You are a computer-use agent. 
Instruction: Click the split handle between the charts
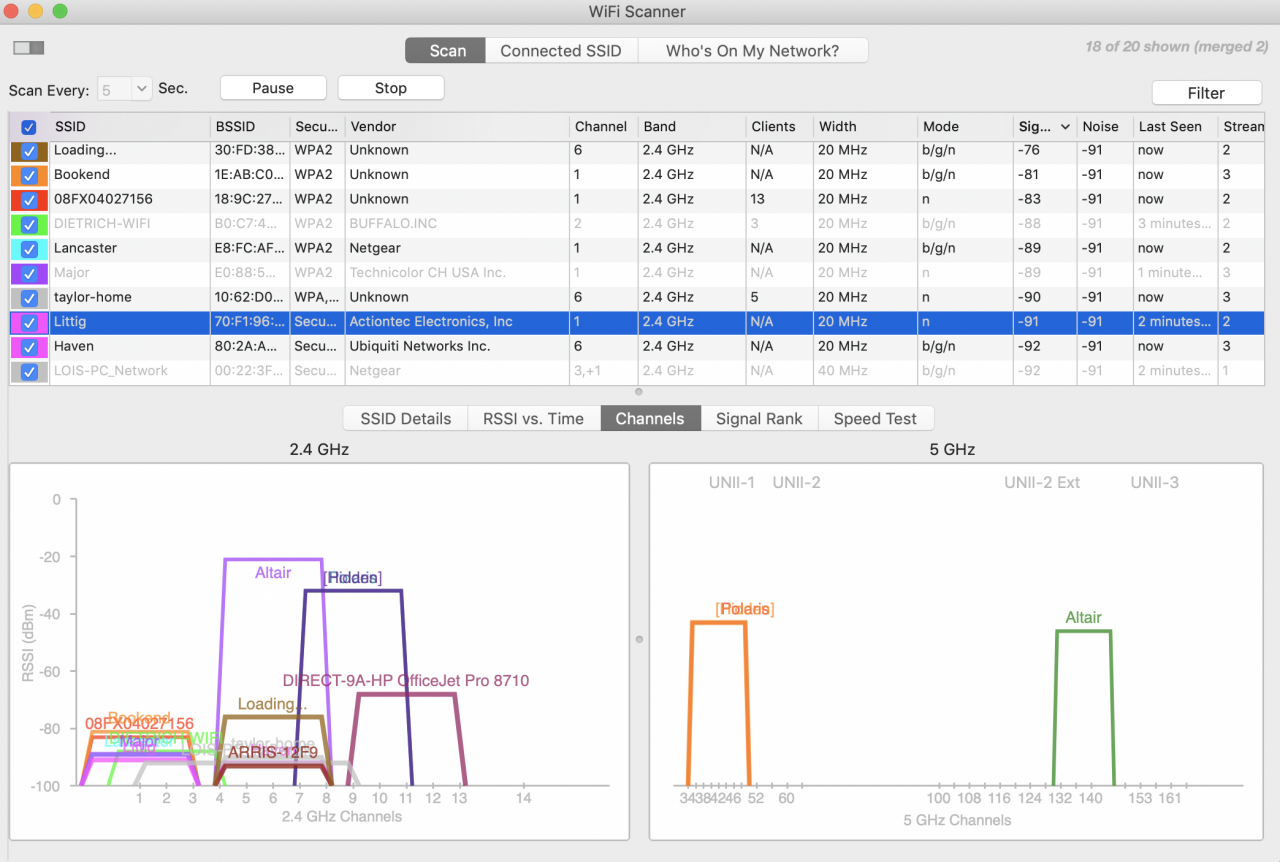pos(639,639)
